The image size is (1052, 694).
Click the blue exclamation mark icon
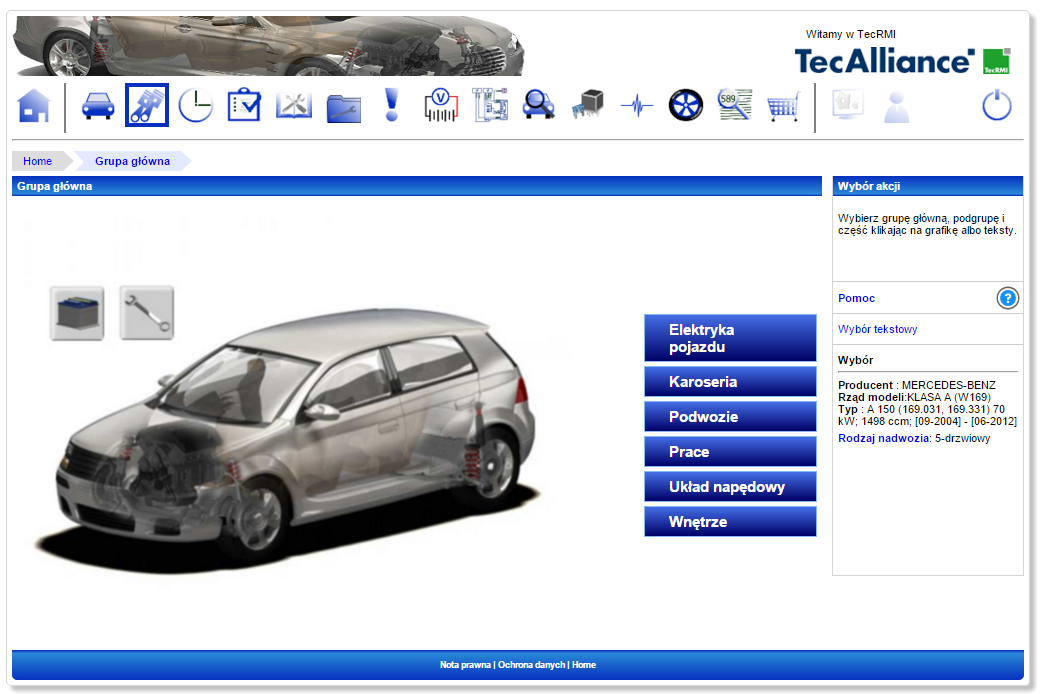pos(392,105)
